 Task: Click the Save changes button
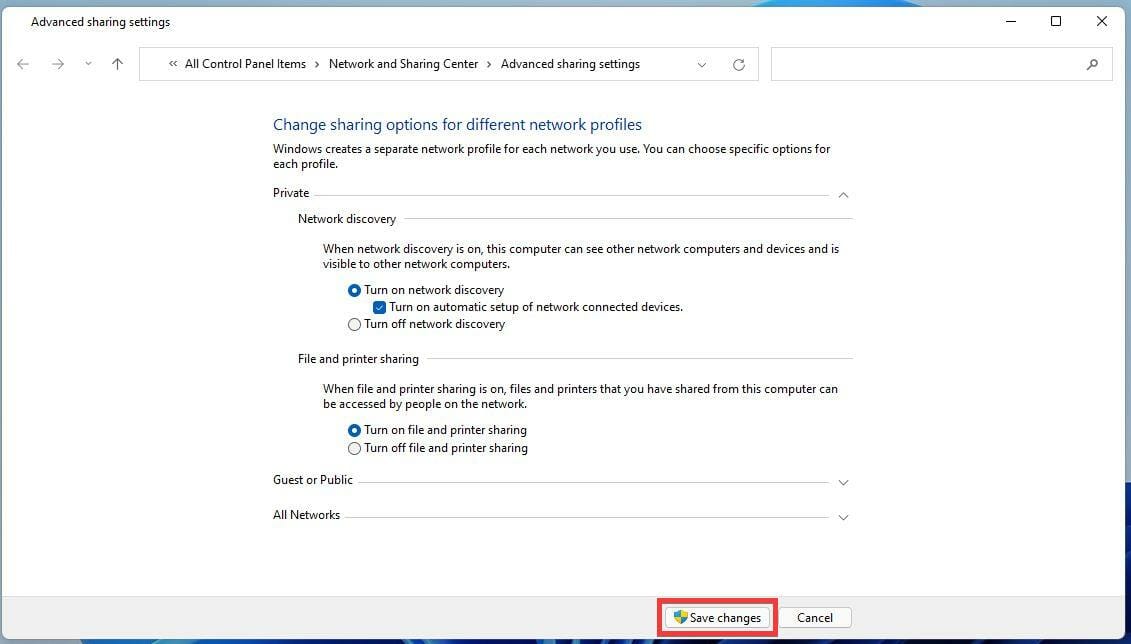[x=717, y=617]
